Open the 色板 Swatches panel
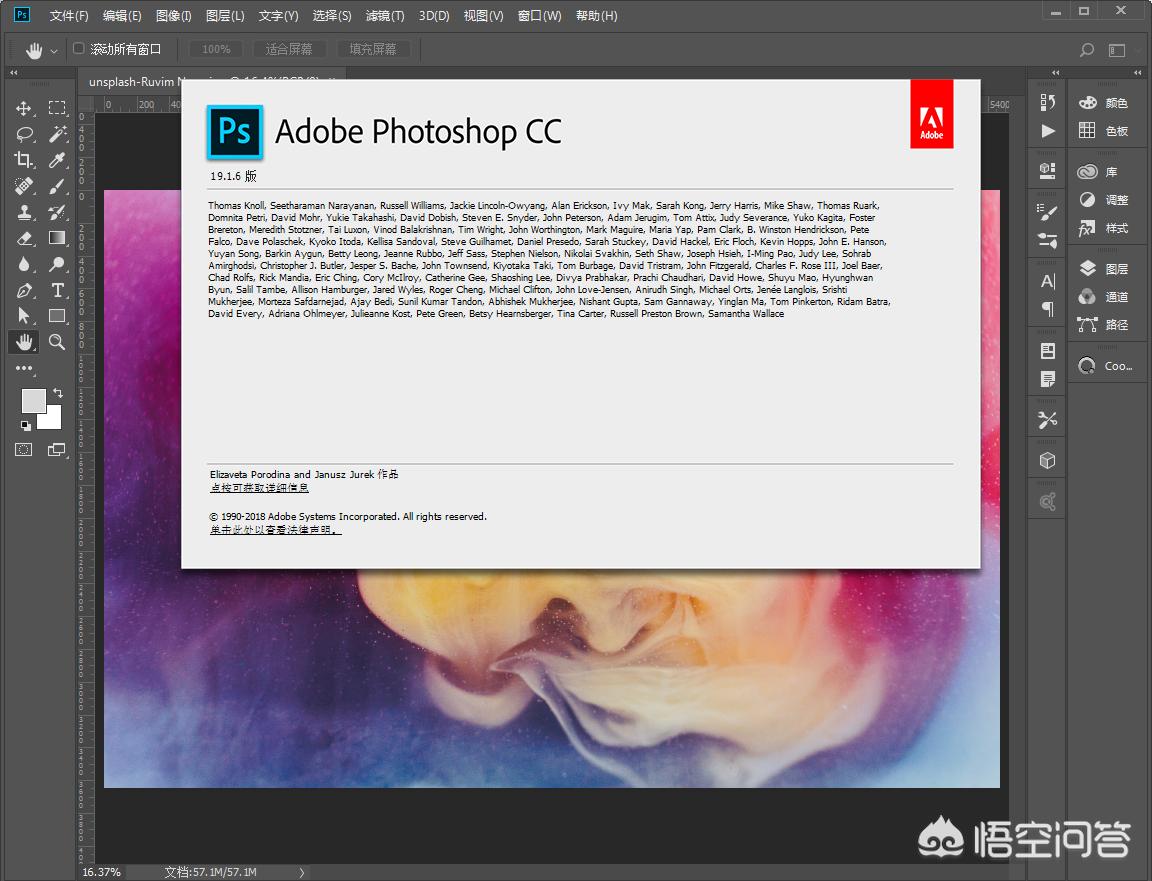Viewport: 1152px width, 881px height. [x=1106, y=131]
